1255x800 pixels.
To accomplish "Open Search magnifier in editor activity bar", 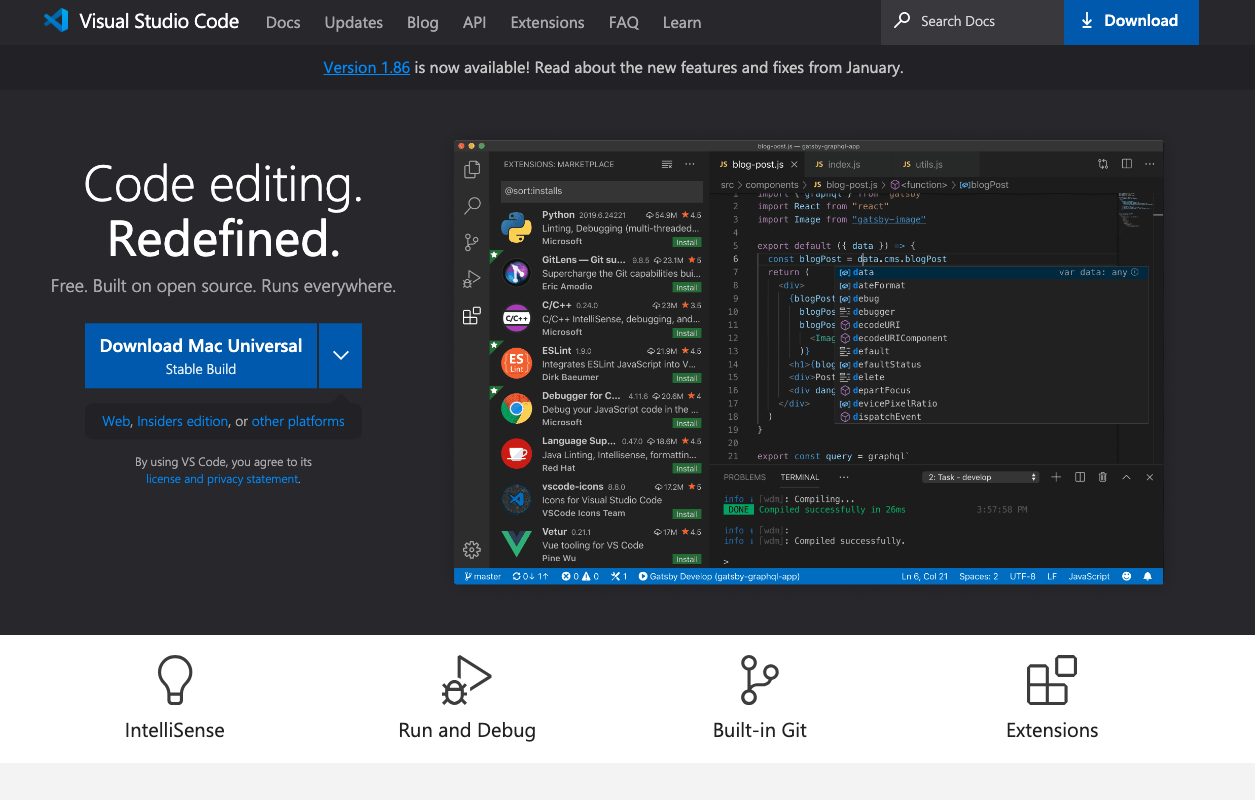I will coord(472,206).
